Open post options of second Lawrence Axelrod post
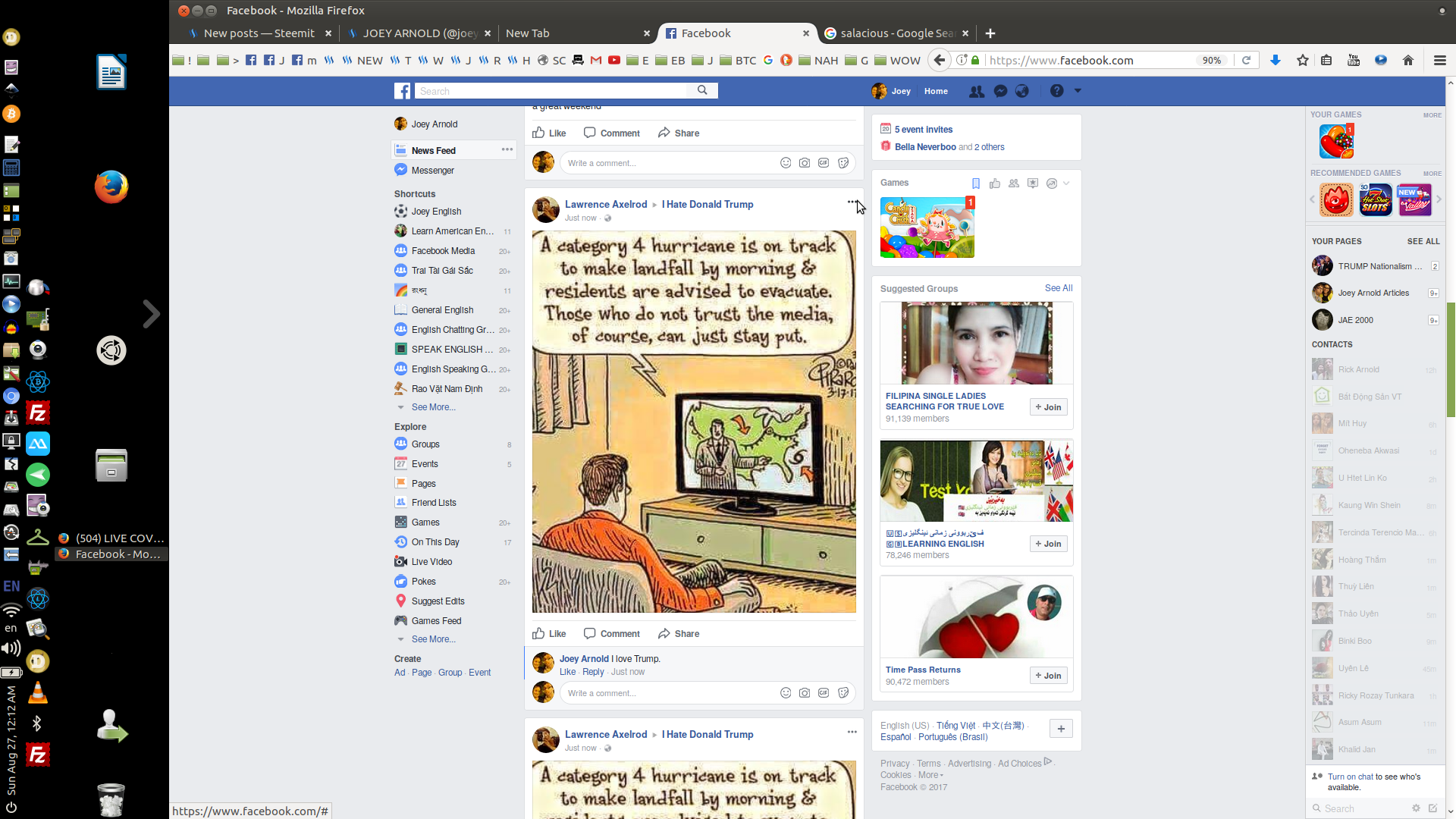 (852, 733)
